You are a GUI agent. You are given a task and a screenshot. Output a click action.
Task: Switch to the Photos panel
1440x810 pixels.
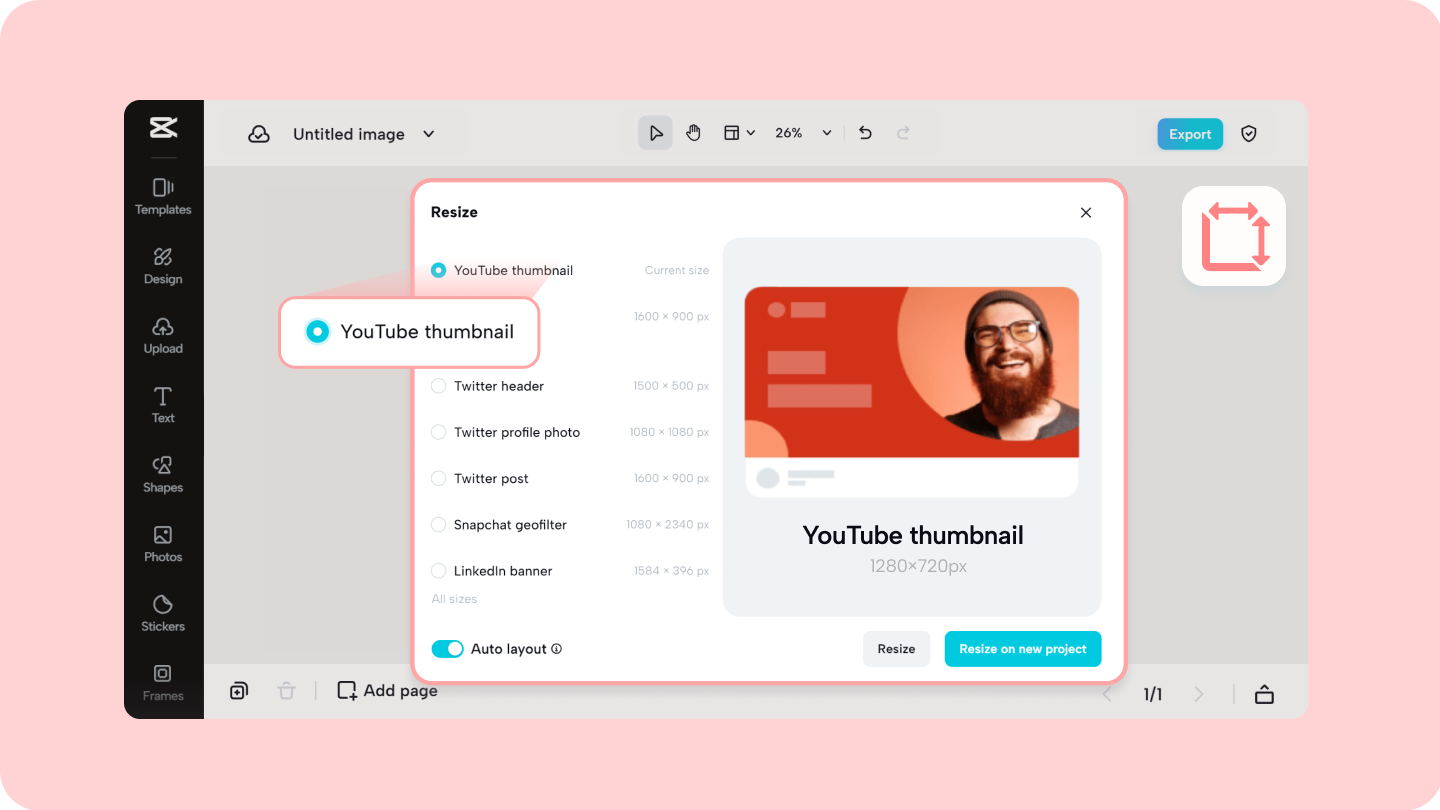pos(162,544)
